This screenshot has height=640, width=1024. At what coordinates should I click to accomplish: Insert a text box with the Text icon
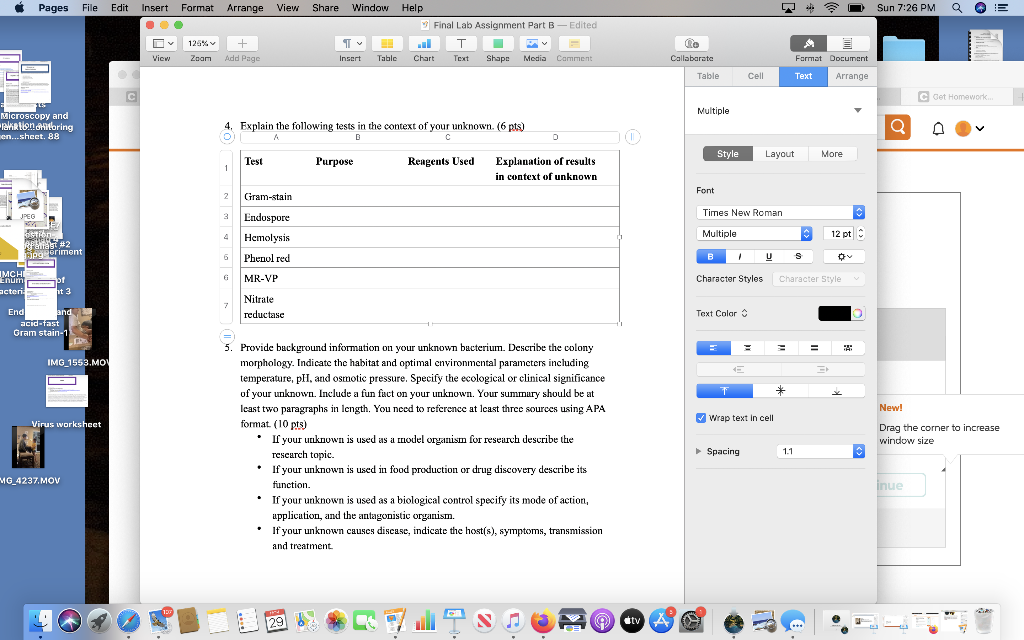tap(461, 44)
